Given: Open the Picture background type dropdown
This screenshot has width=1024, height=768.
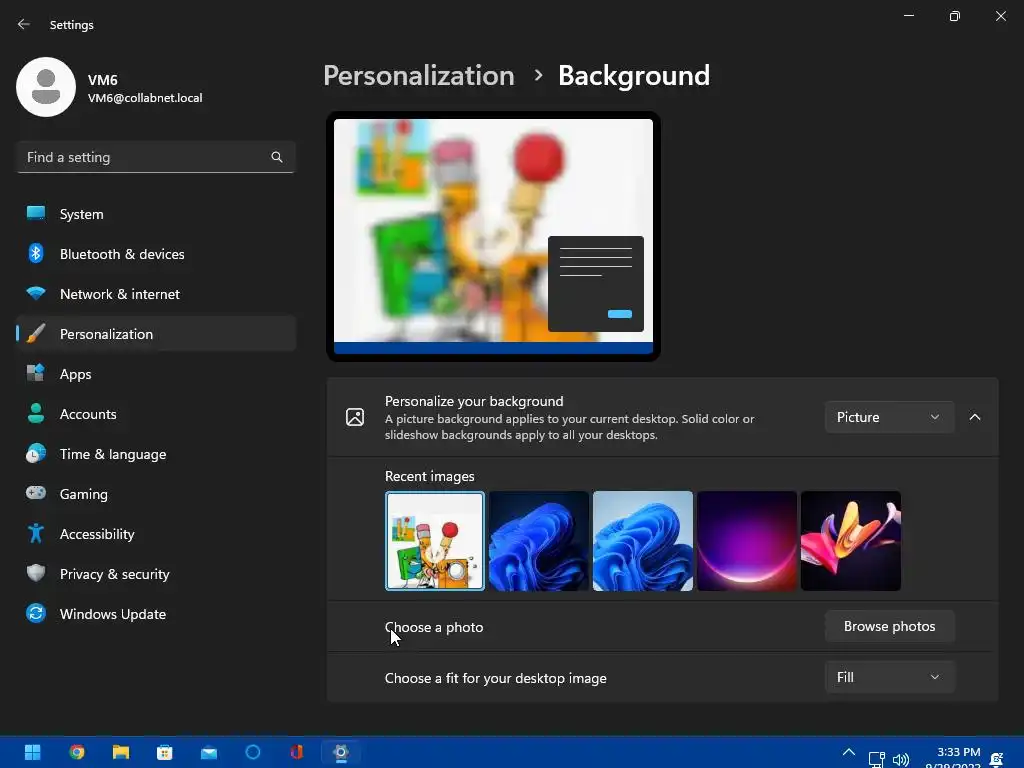Looking at the screenshot, I should [889, 417].
